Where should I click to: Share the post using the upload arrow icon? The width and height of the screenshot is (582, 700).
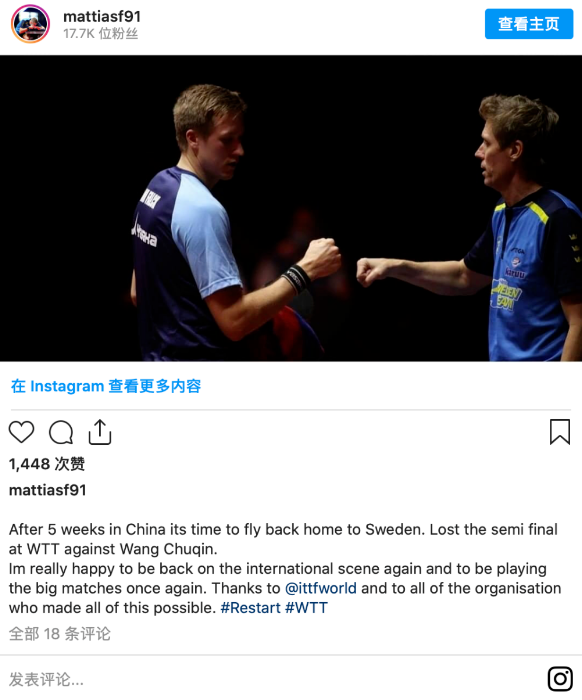click(x=100, y=432)
